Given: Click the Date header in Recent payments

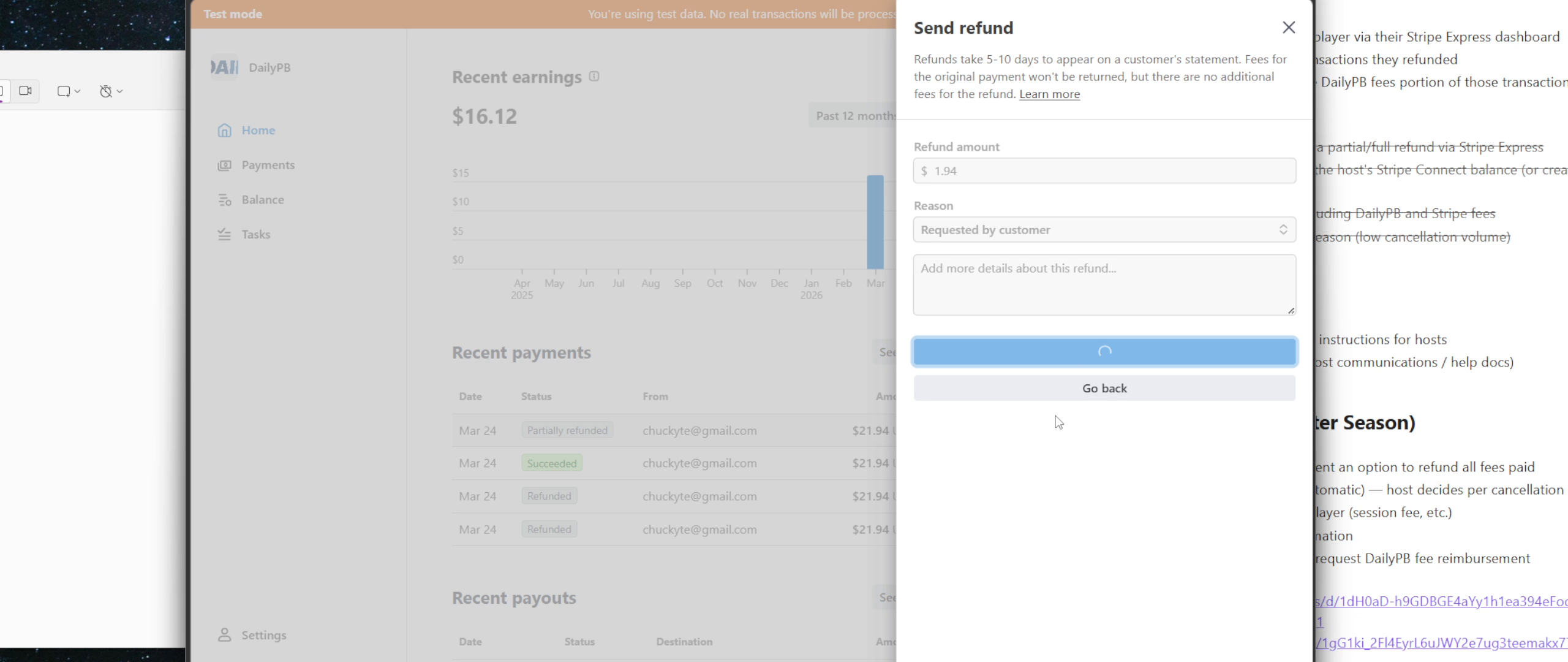Looking at the screenshot, I should [x=470, y=397].
